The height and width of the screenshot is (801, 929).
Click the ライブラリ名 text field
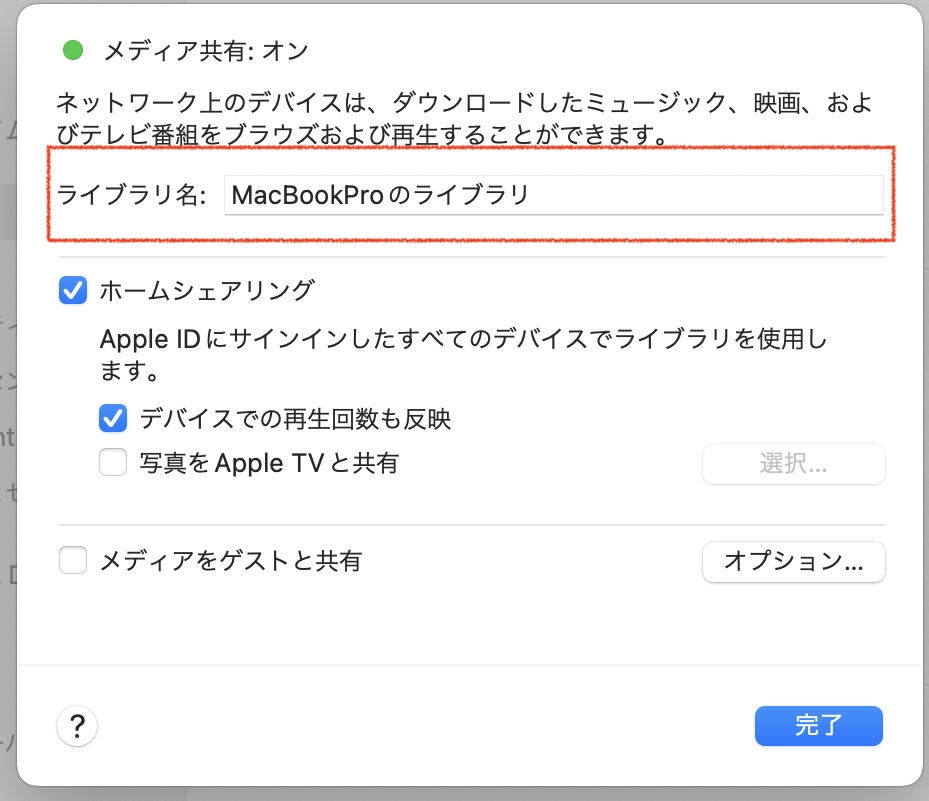[553, 195]
